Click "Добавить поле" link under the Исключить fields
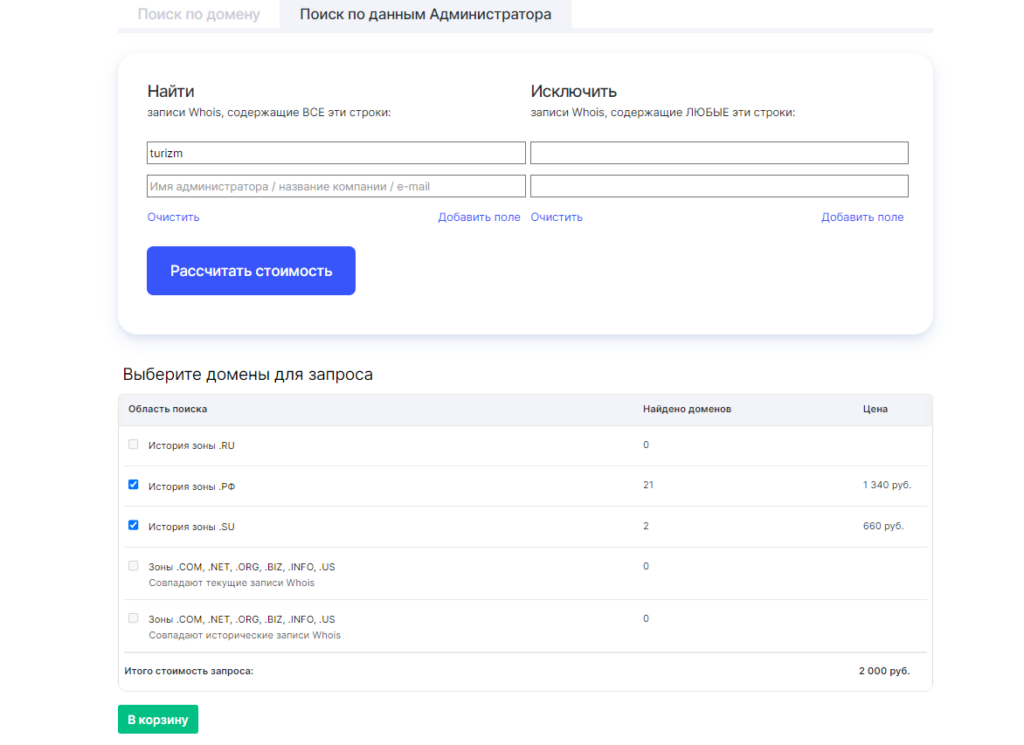1024x745 pixels. [x=862, y=217]
